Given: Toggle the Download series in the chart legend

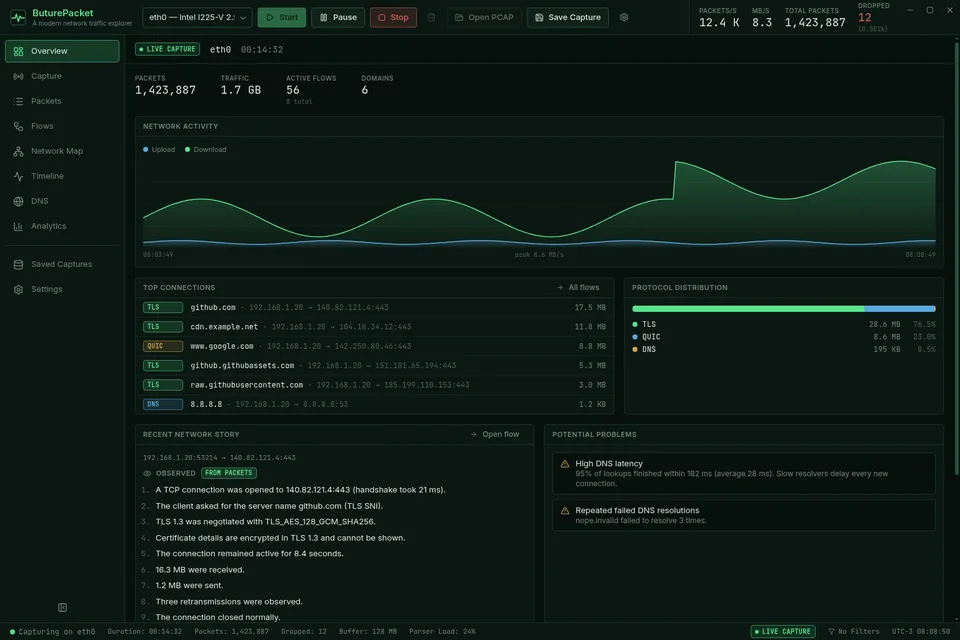Looking at the screenshot, I should pyautogui.click(x=206, y=149).
